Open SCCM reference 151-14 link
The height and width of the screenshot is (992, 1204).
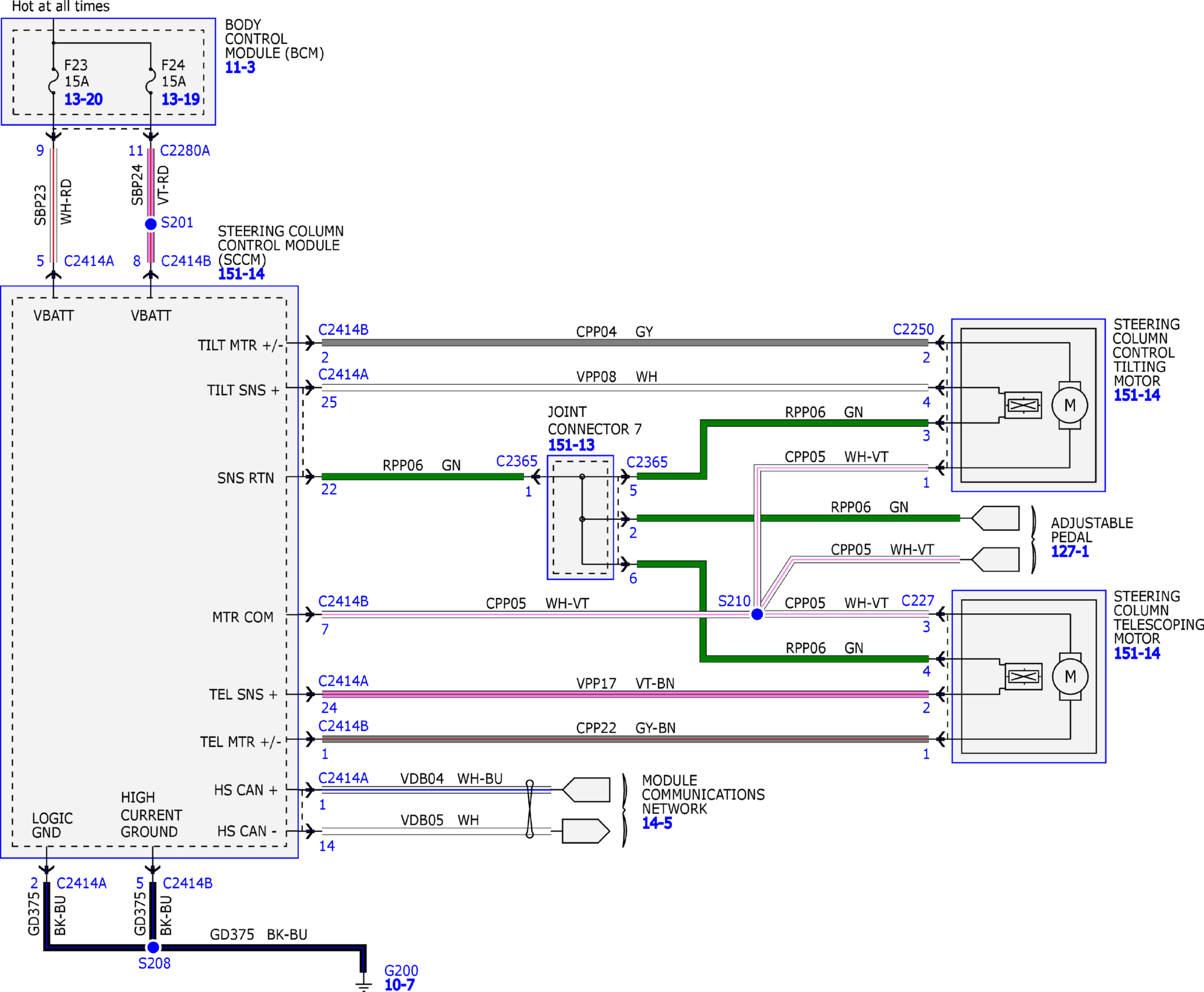241,274
